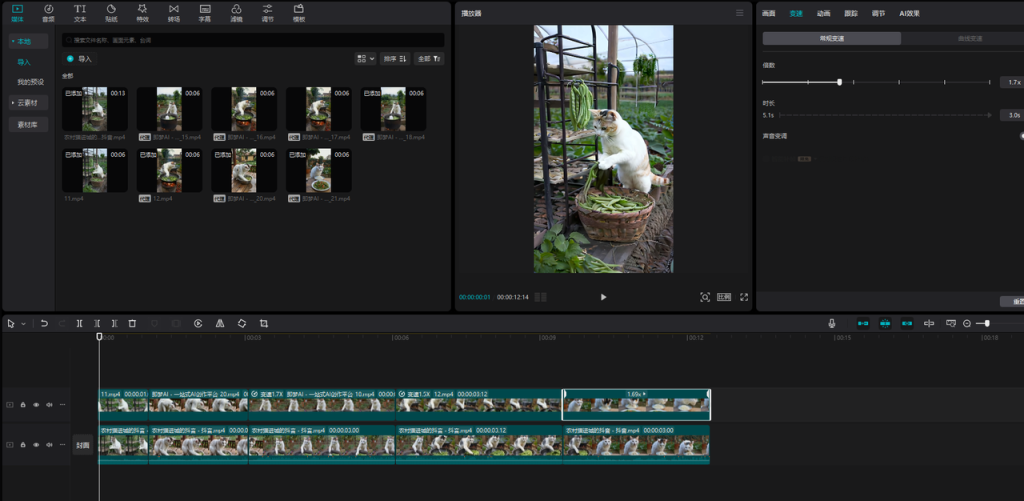
Task: Click the microphone voice-record icon
Action: (832, 323)
